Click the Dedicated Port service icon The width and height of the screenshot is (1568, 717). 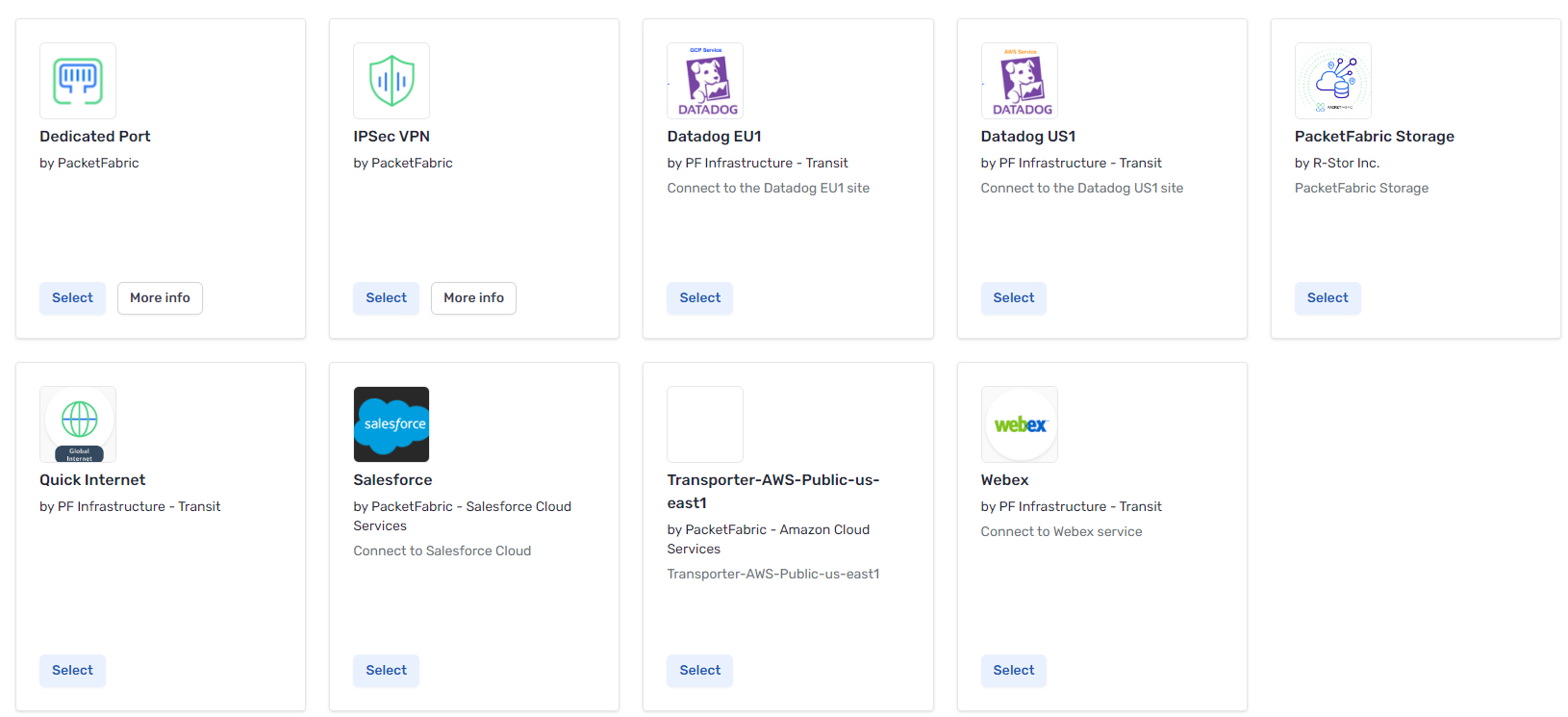pyautogui.click(x=78, y=81)
